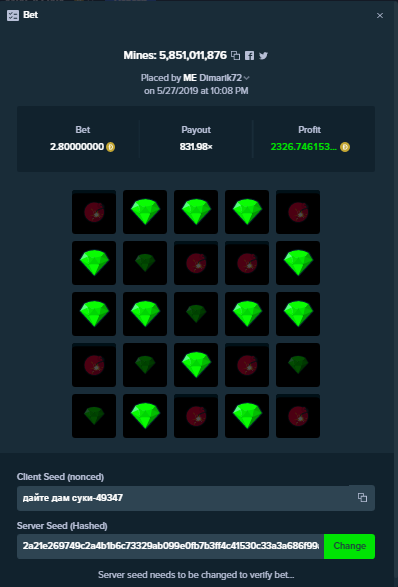Click the coin icon next to Bet amount

point(110,147)
